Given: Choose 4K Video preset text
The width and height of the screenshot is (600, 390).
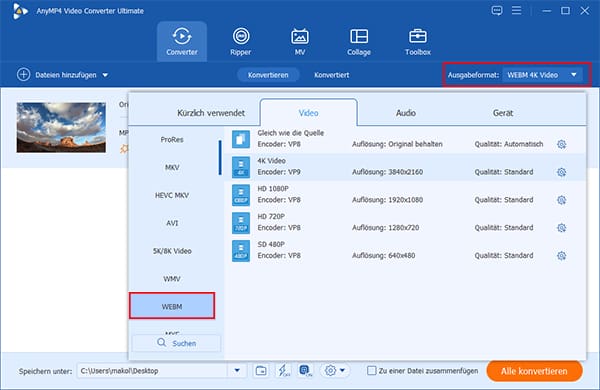Looking at the screenshot, I should pos(271,161).
